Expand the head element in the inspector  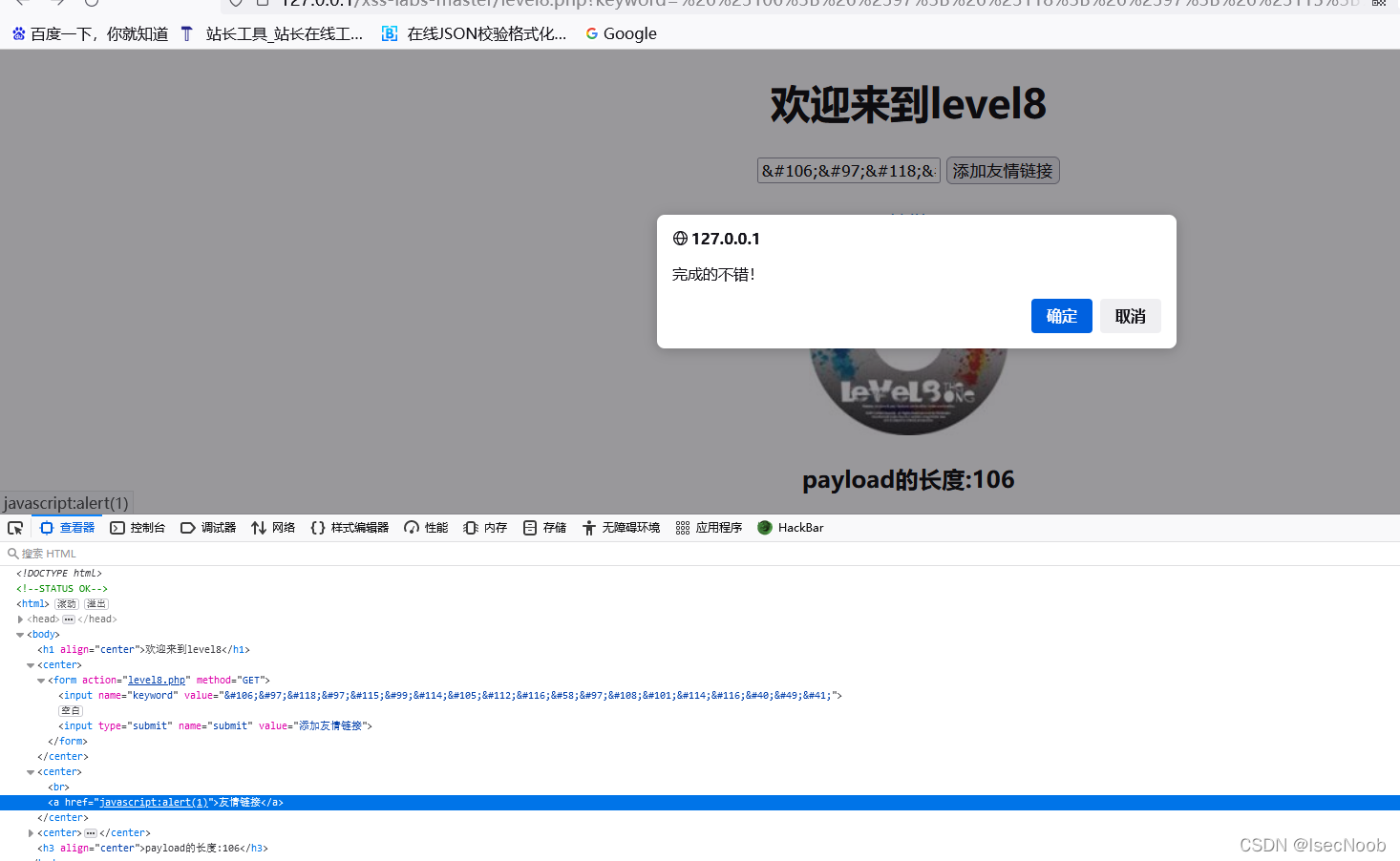(x=20, y=619)
